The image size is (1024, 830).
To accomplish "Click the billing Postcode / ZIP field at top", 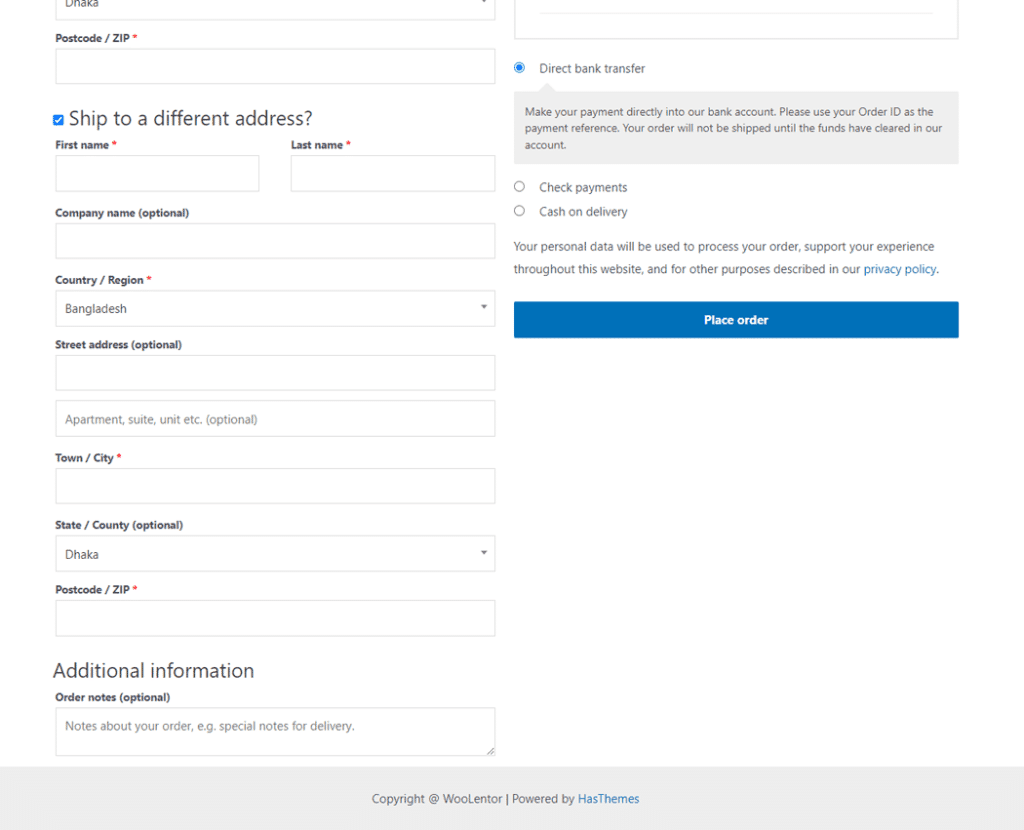I will (275, 67).
